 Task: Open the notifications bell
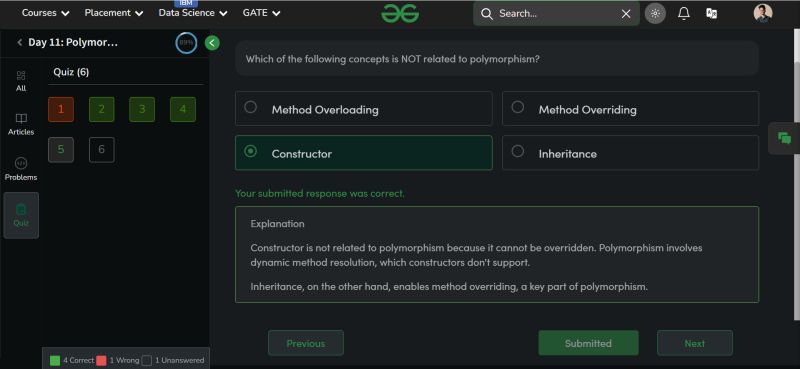[x=684, y=14]
